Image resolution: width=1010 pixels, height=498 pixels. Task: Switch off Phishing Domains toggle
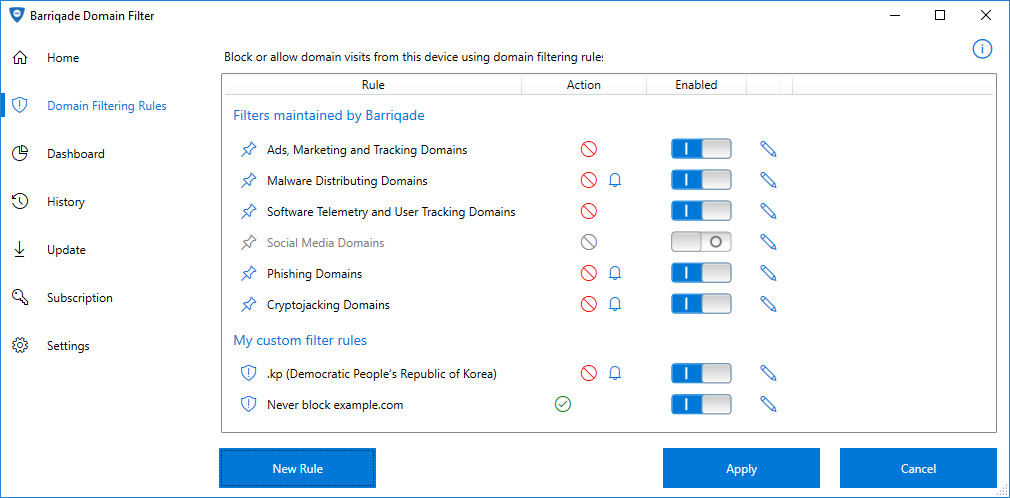tap(701, 273)
